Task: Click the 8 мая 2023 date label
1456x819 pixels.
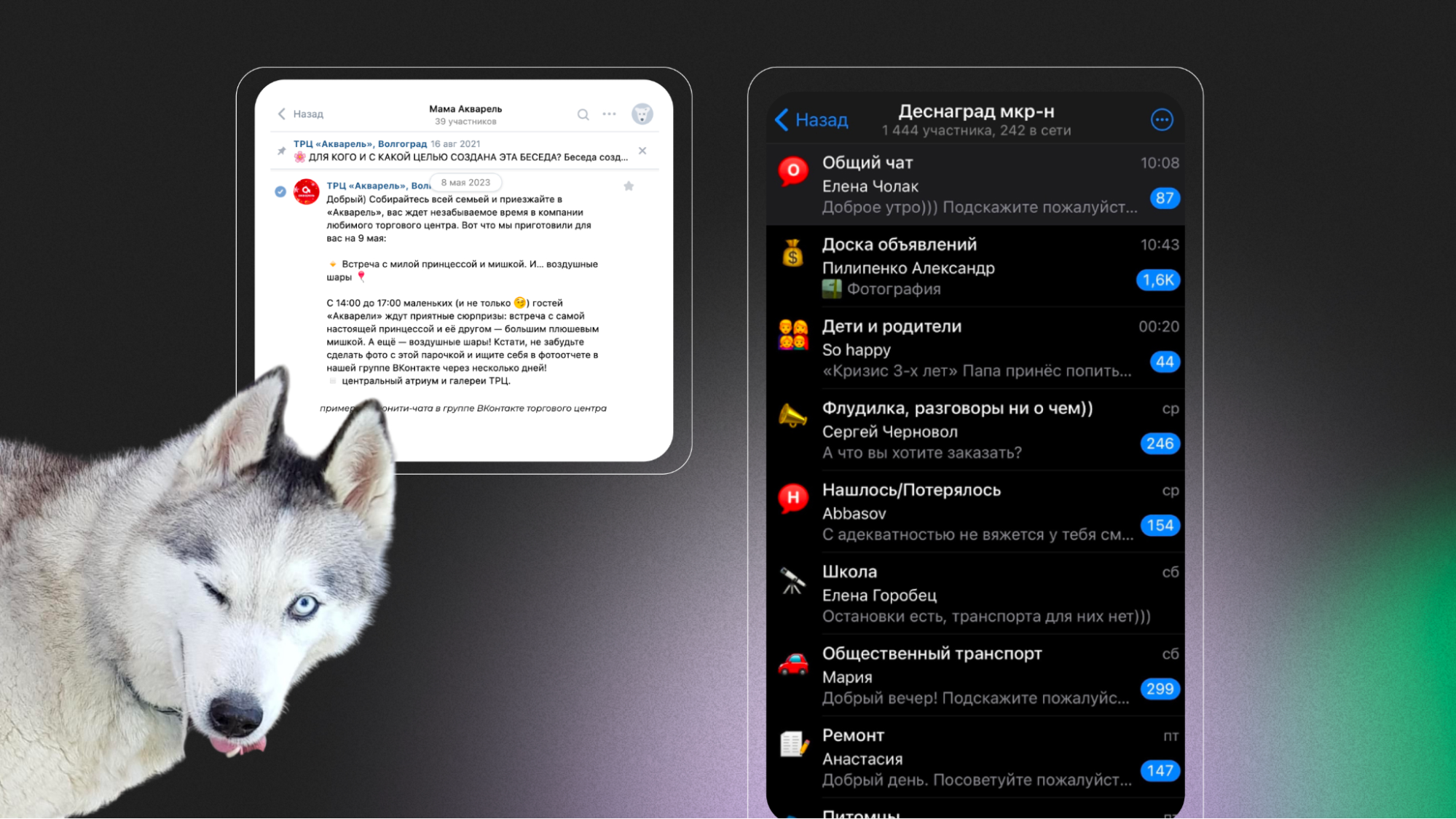Action: click(465, 183)
